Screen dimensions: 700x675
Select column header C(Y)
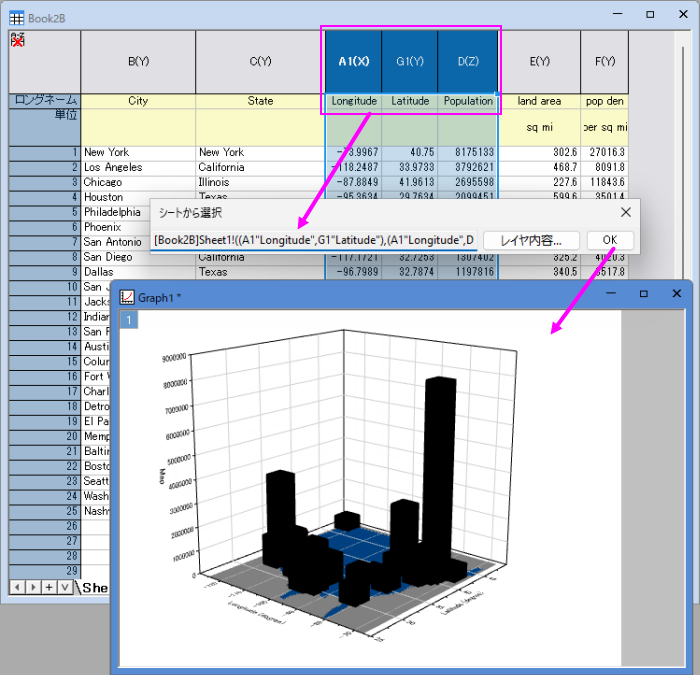click(x=260, y=62)
